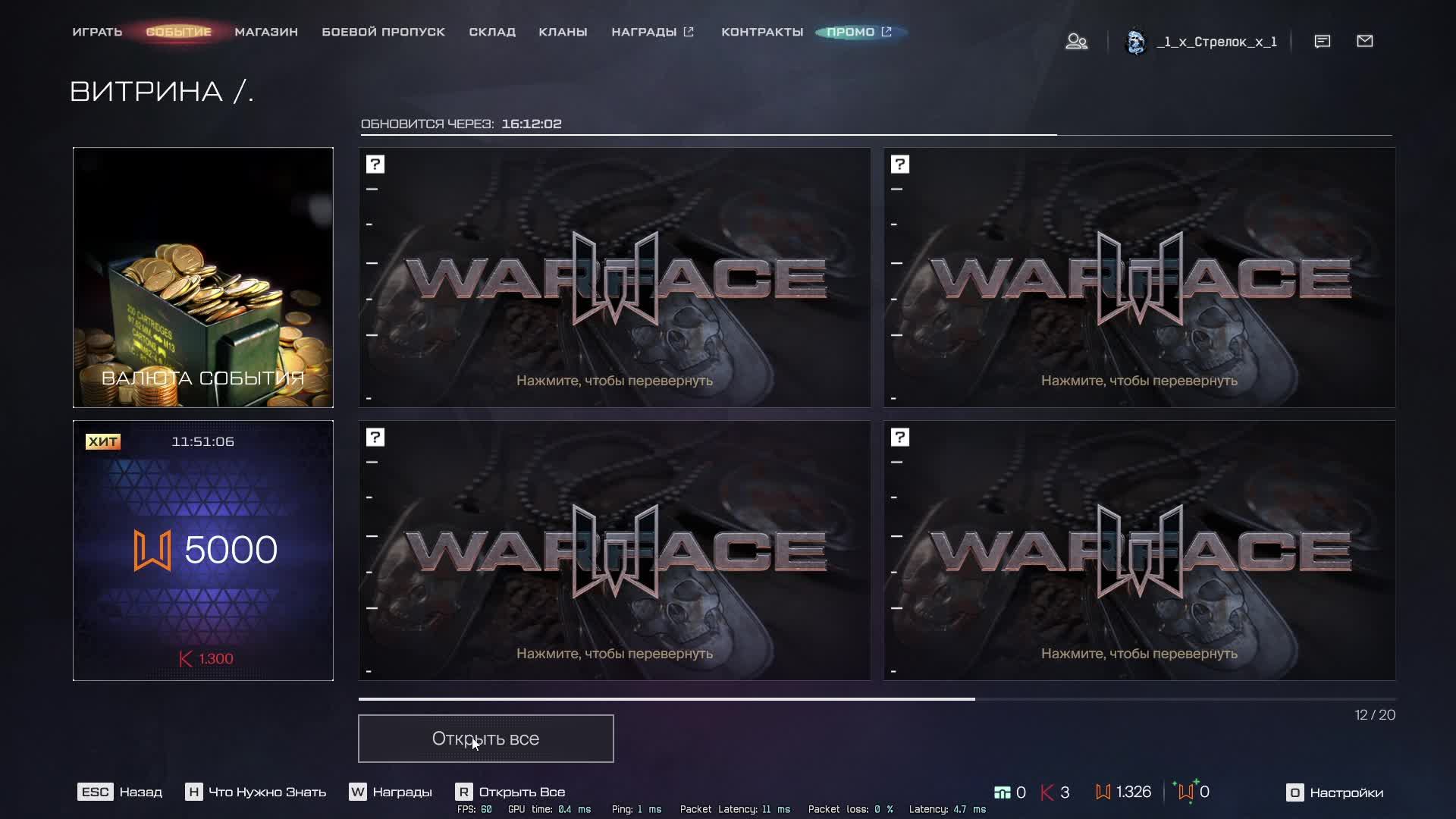Open the Валюта события thumbnail
The width and height of the screenshot is (1456, 819).
[x=203, y=278]
